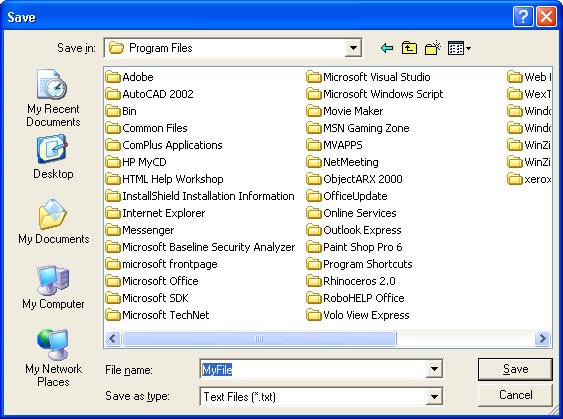563x419 pixels.
Task: Select the Microsoft Office folder
Action: 152,281
